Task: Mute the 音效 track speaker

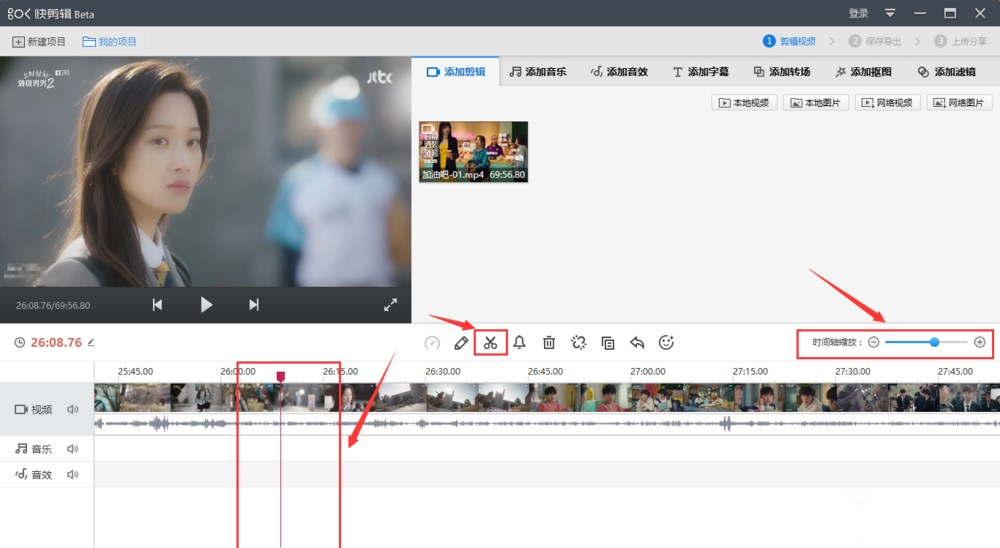Action: [x=73, y=475]
